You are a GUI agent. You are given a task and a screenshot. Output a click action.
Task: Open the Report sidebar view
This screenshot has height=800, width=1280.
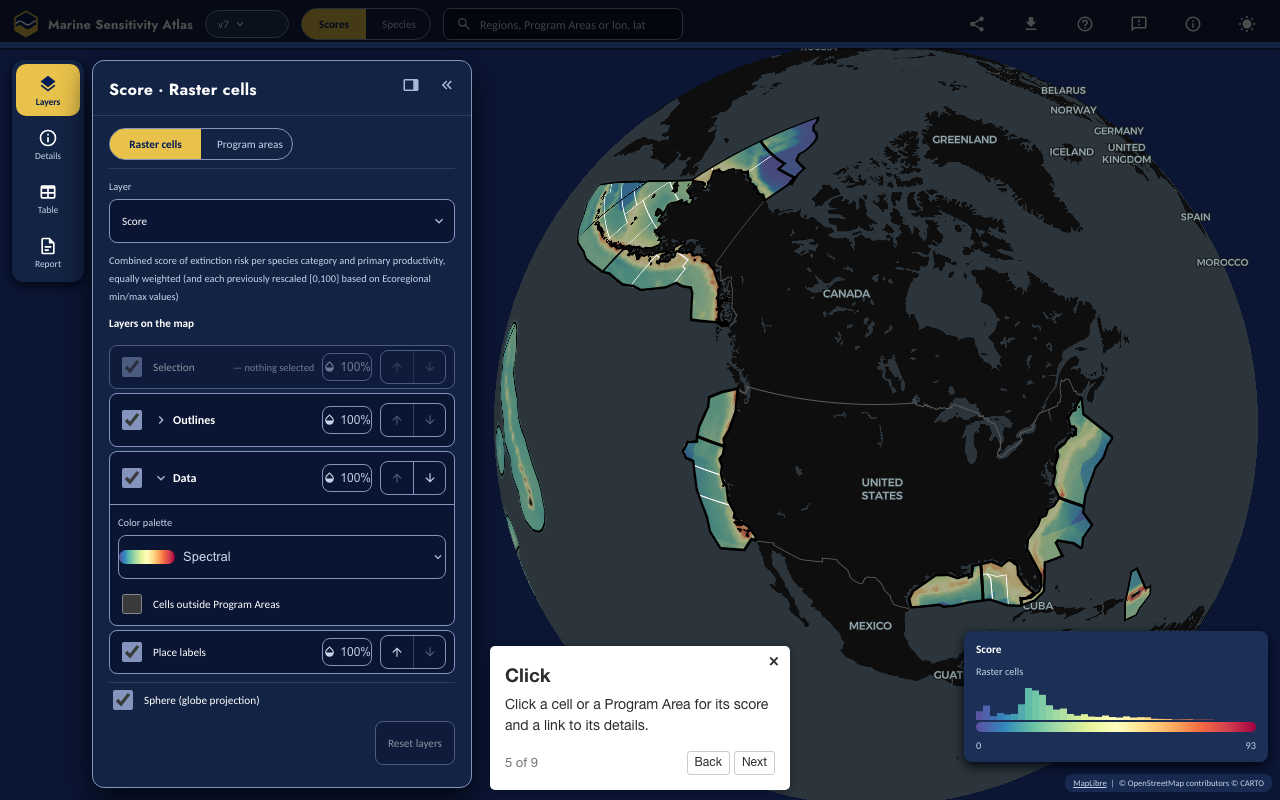click(48, 252)
